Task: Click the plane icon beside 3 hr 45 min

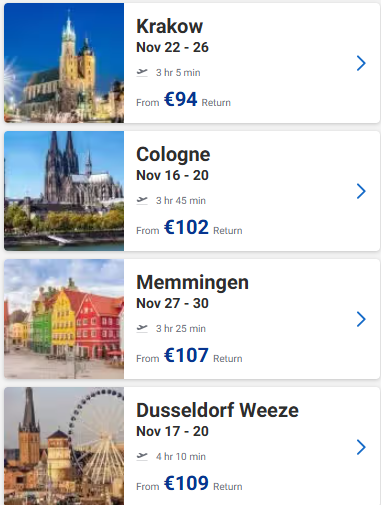Action: coord(142,200)
